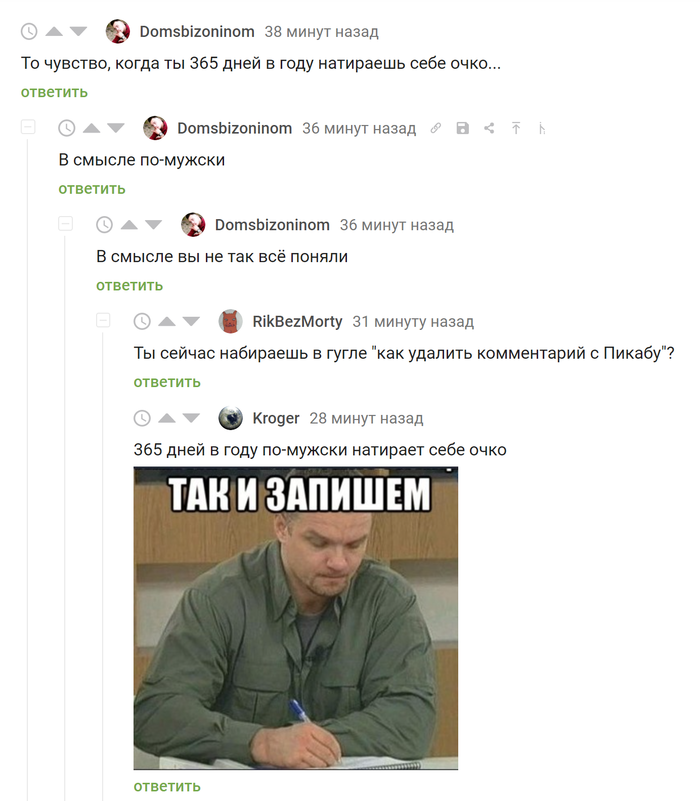Open the 'Так и запишем' meme image

(x=296, y=618)
